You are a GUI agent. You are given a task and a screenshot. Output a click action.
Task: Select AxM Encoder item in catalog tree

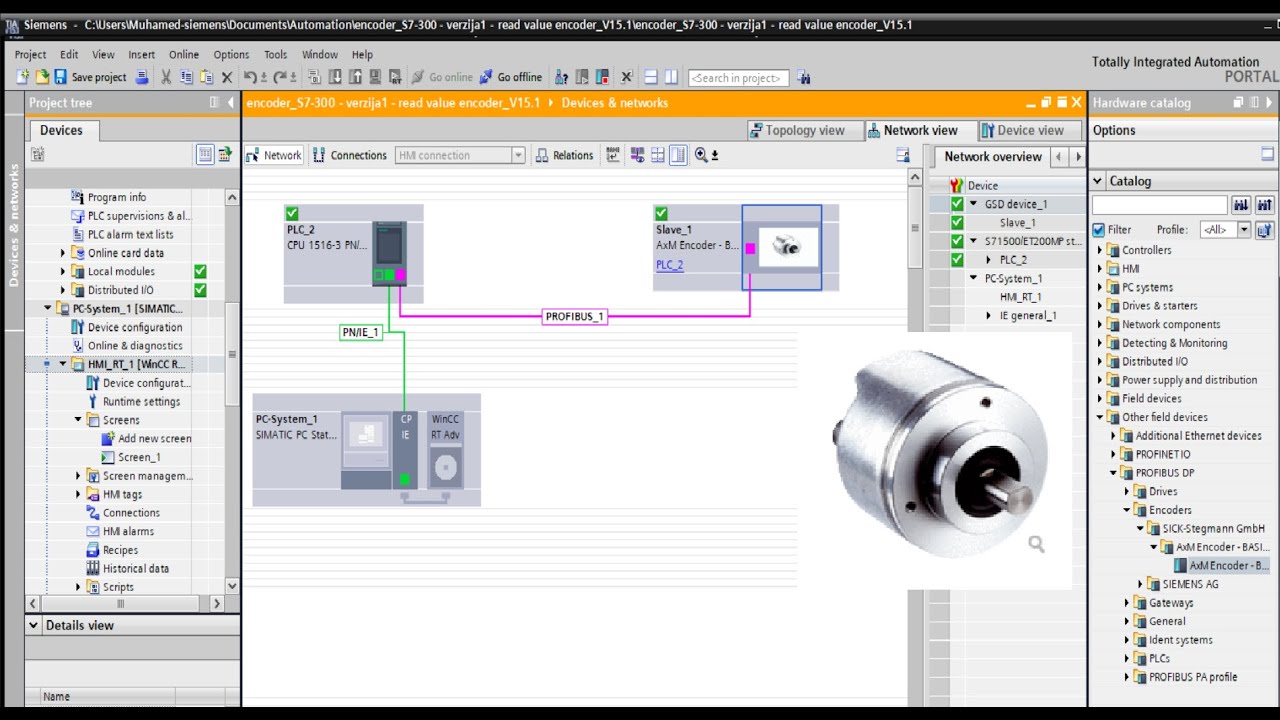[x=1222, y=566]
